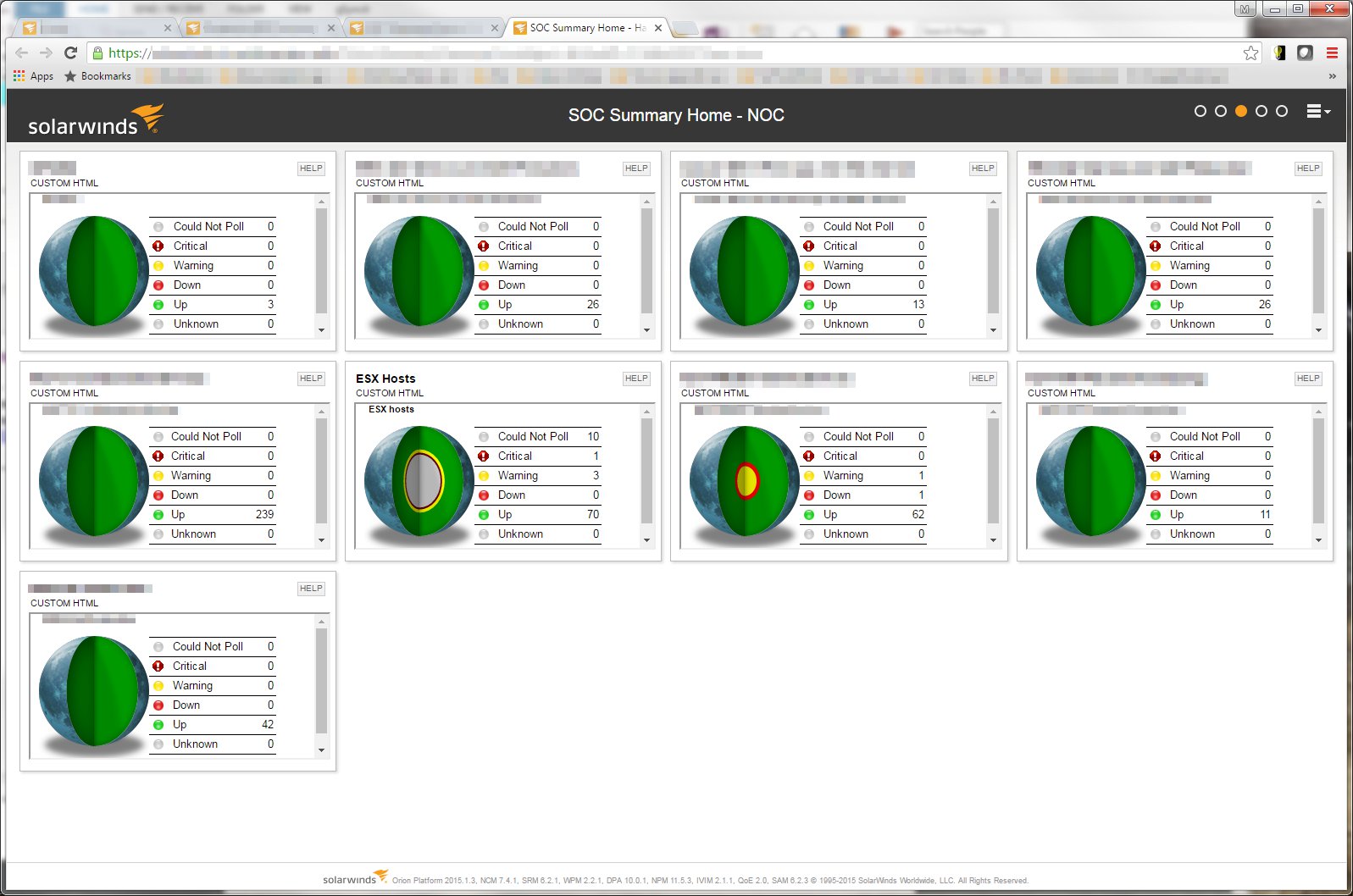
Task: Select the orange active view dot
Action: coord(1241,111)
